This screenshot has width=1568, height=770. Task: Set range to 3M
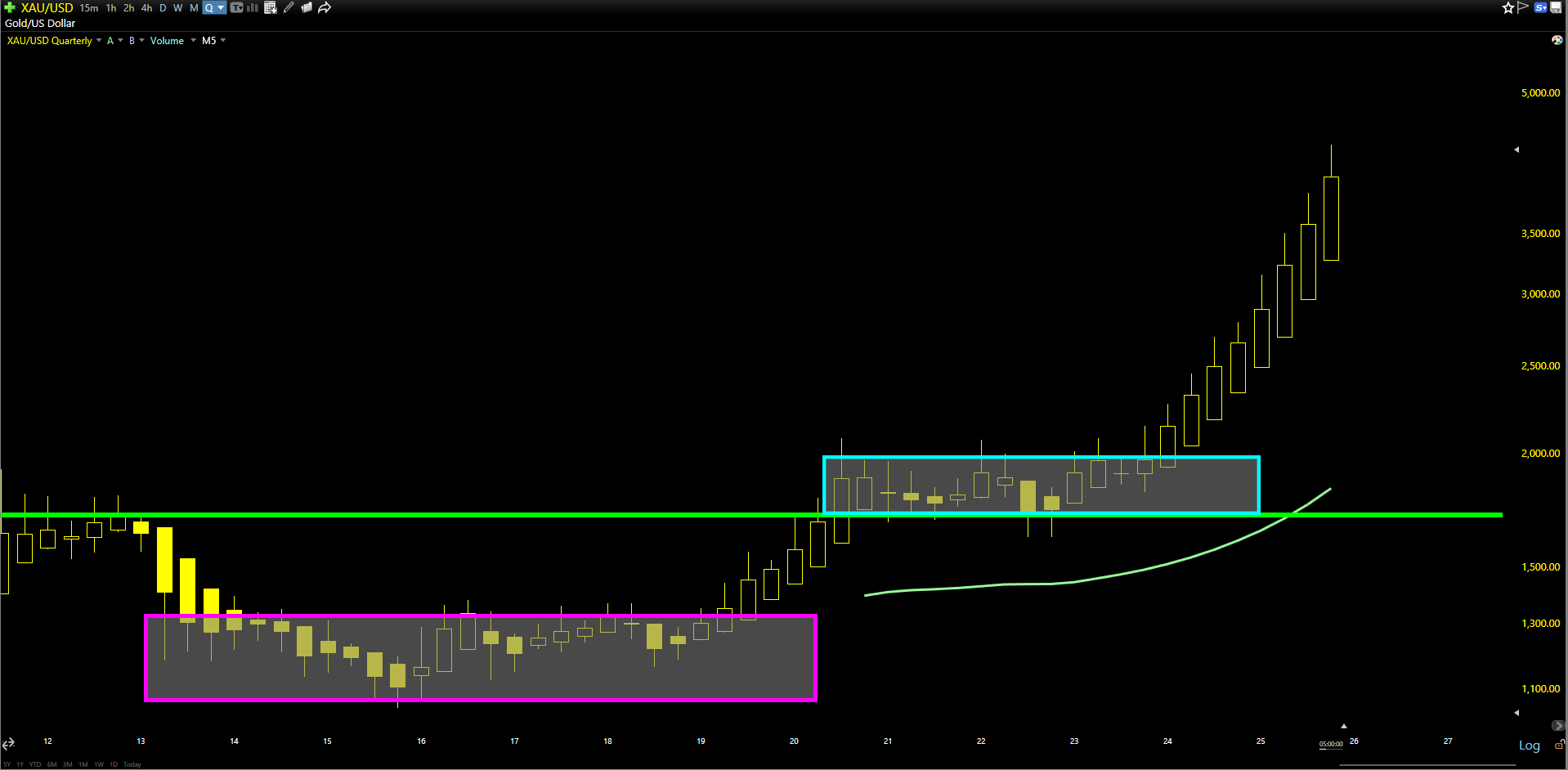[x=68, y=765]
